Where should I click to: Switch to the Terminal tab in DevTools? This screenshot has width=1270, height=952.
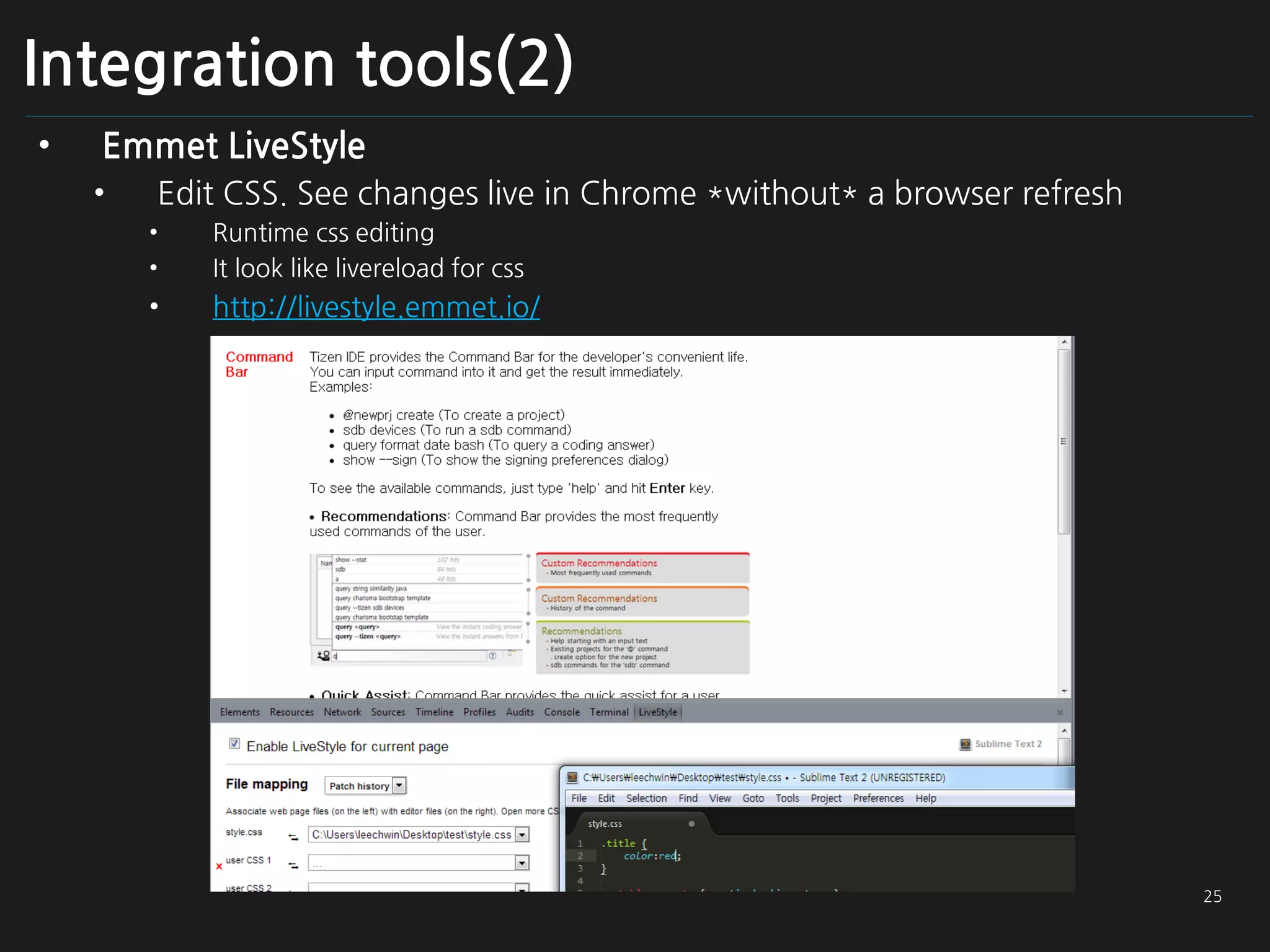[609, 712]
